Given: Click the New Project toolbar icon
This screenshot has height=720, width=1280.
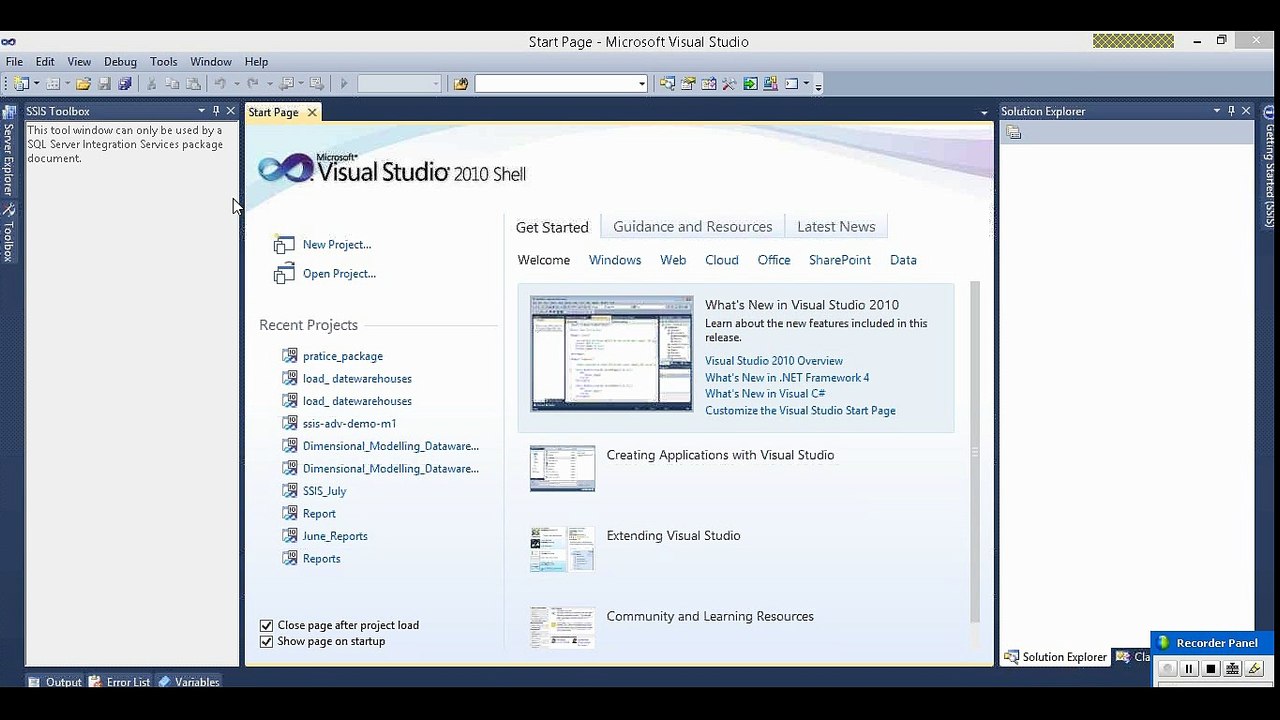Looking at the screenshot, I should point(21,84).
